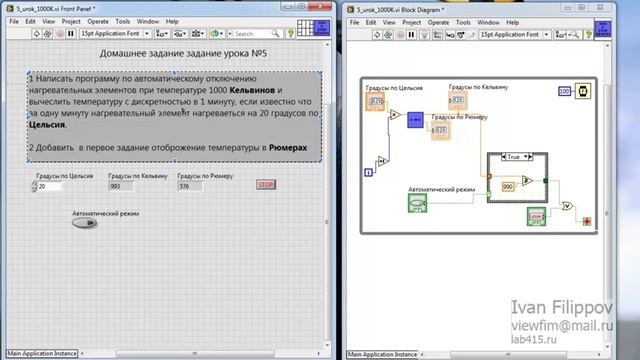Open Operate menu in Front Panel window
The height and width of the screenshot is (360, 640).
(x=98, y=21)
